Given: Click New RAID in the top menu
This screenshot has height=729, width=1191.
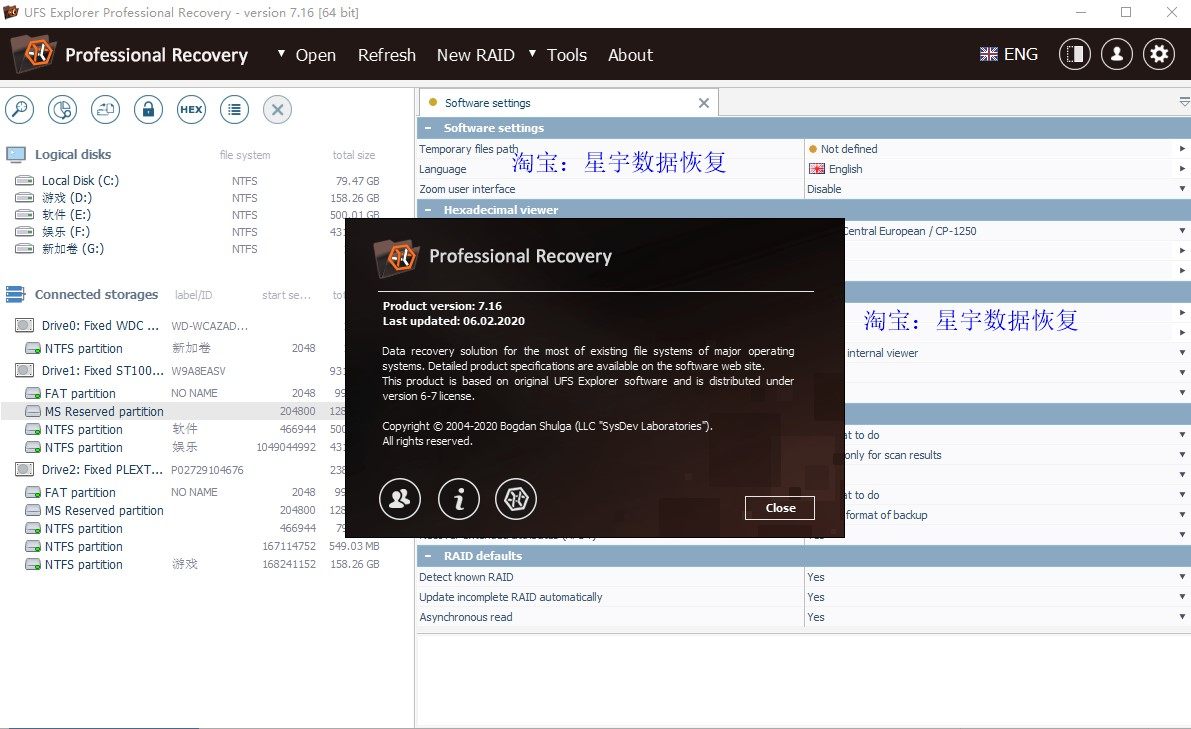Looking at the screenshot, I should click(475, 55).
